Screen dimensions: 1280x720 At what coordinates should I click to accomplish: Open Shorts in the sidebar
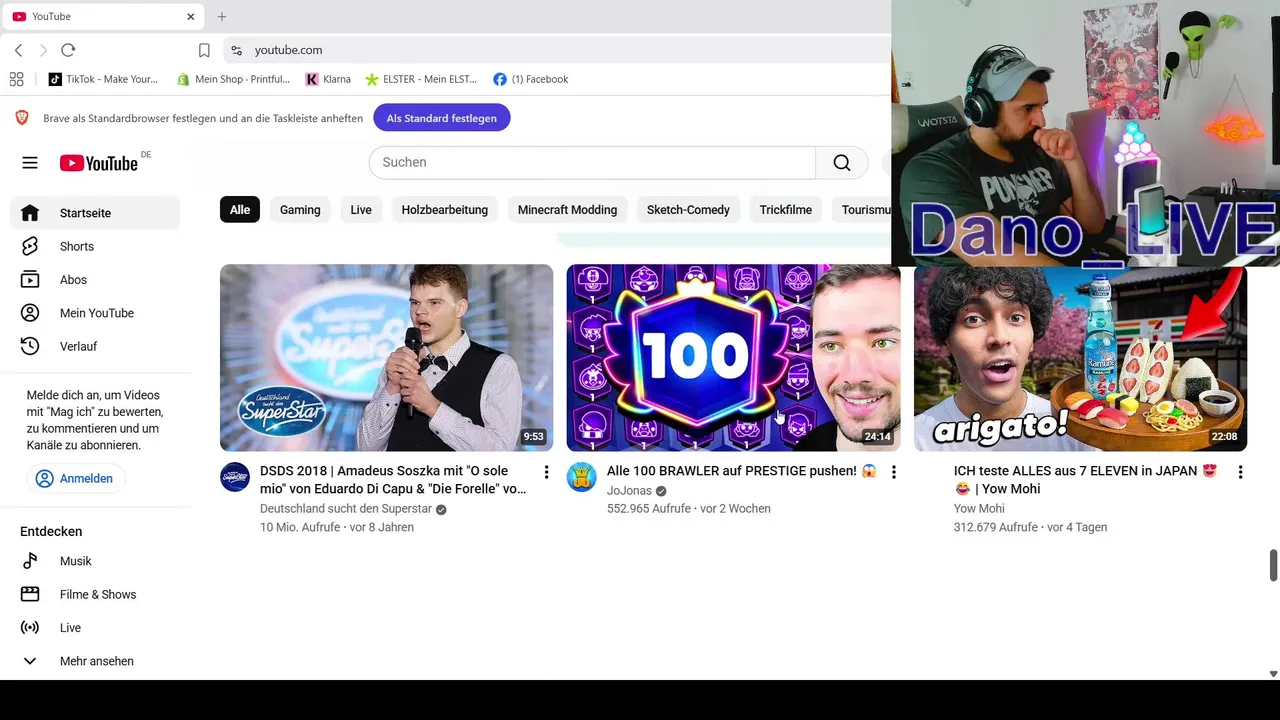[x=95, y=246]
